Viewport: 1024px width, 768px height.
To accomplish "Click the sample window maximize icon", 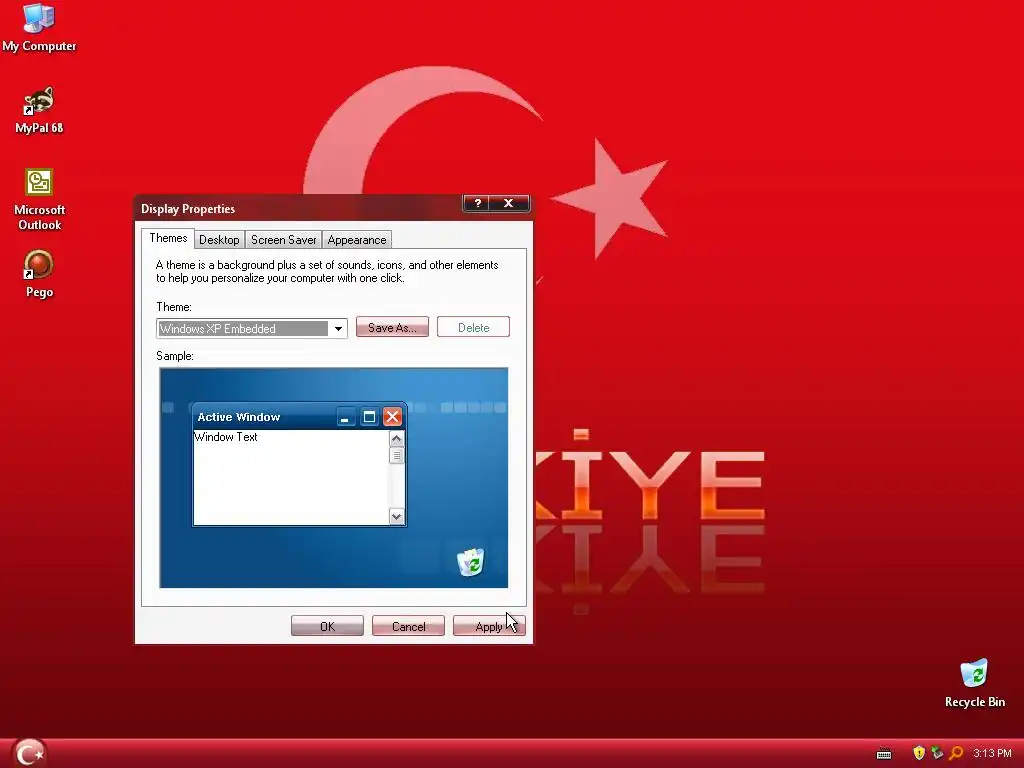I will click(369, 417).
